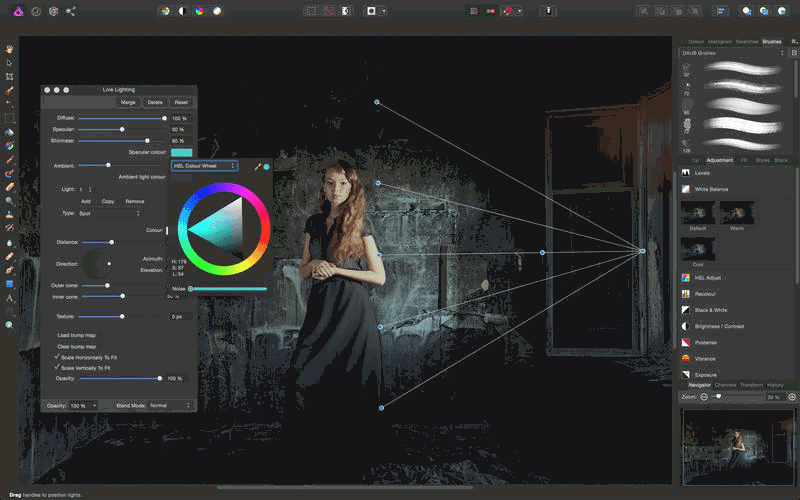The image size is (800, 500).
Task: Pick the Zoom magnifier tool at toolbar bottom
Action: (x=9, y=325)
